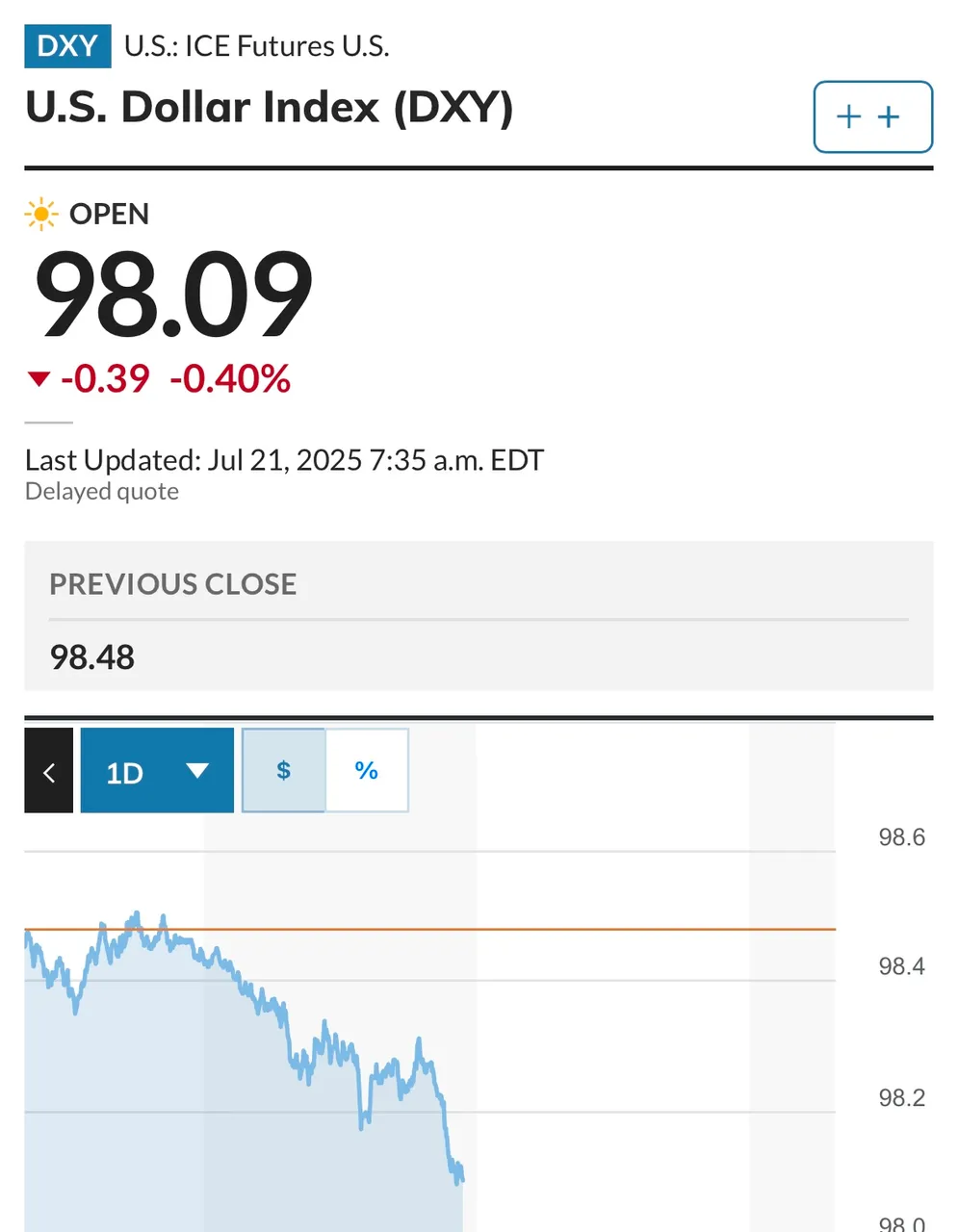Click the dropdown triangle next to 1D
Screen dimensions: 958x1232
[197, 771]
